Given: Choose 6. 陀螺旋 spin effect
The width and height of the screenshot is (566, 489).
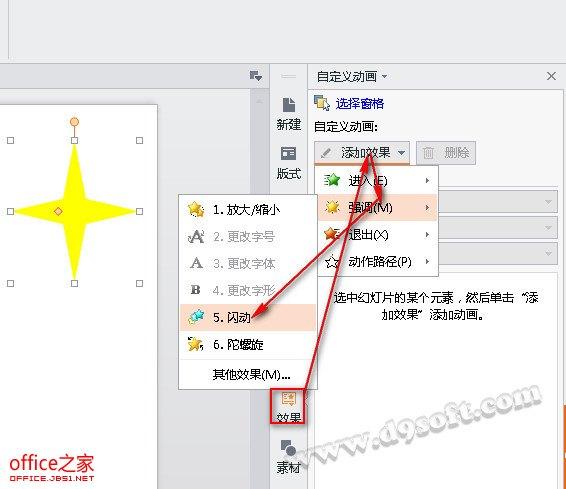Looking at the screenshot, I should (x=248, y=345).
